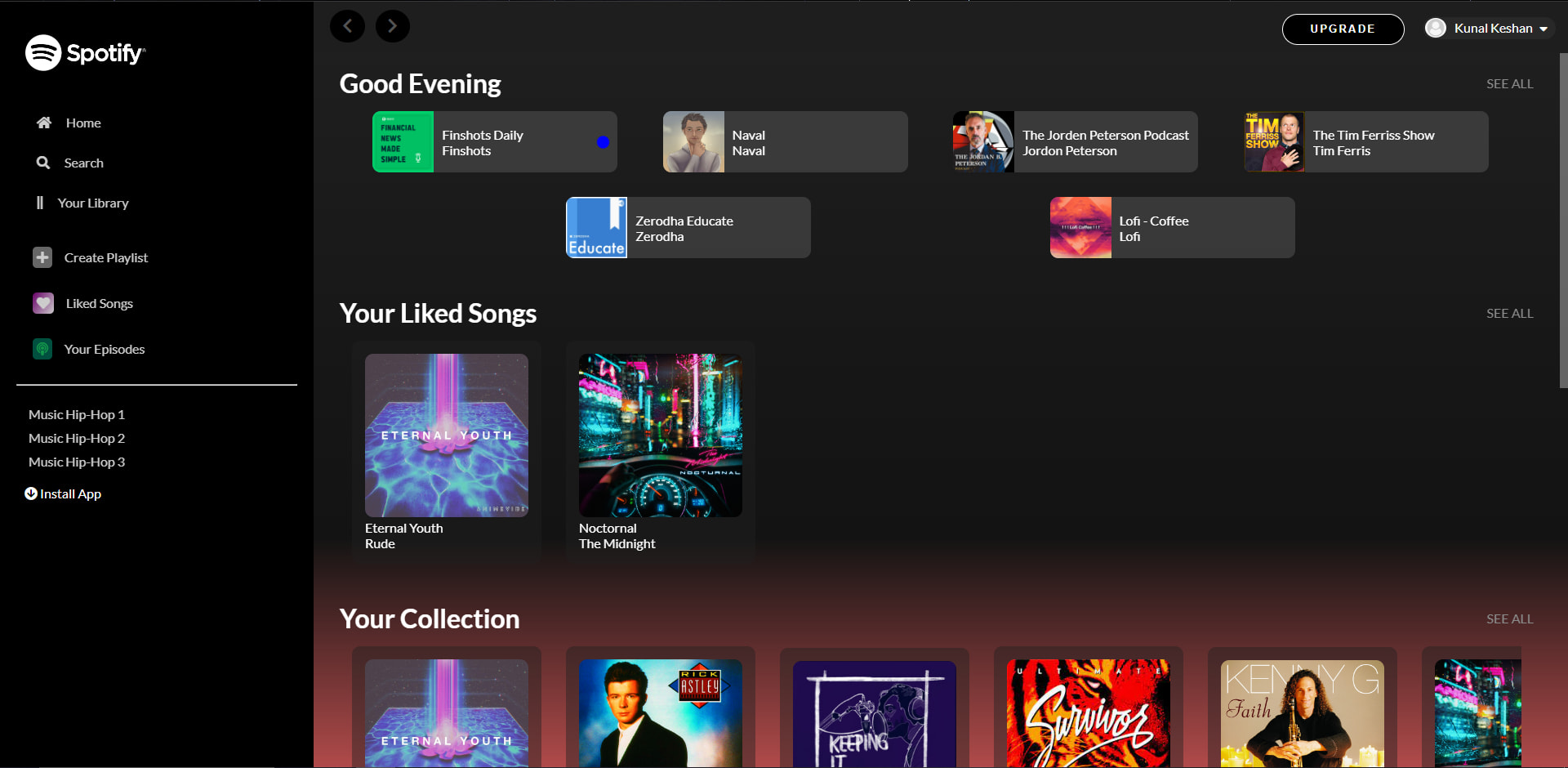
Task: Click the Install App download icon
Action: [x=31, y=493]
